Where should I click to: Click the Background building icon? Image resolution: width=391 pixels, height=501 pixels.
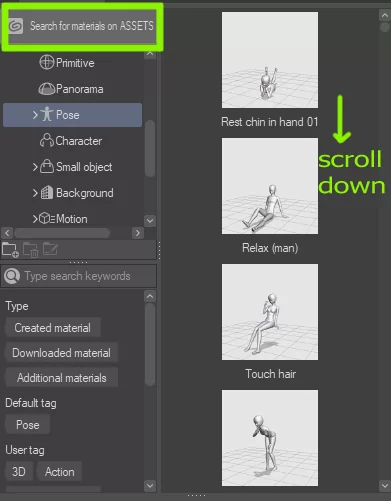click(x=47, y=192)
